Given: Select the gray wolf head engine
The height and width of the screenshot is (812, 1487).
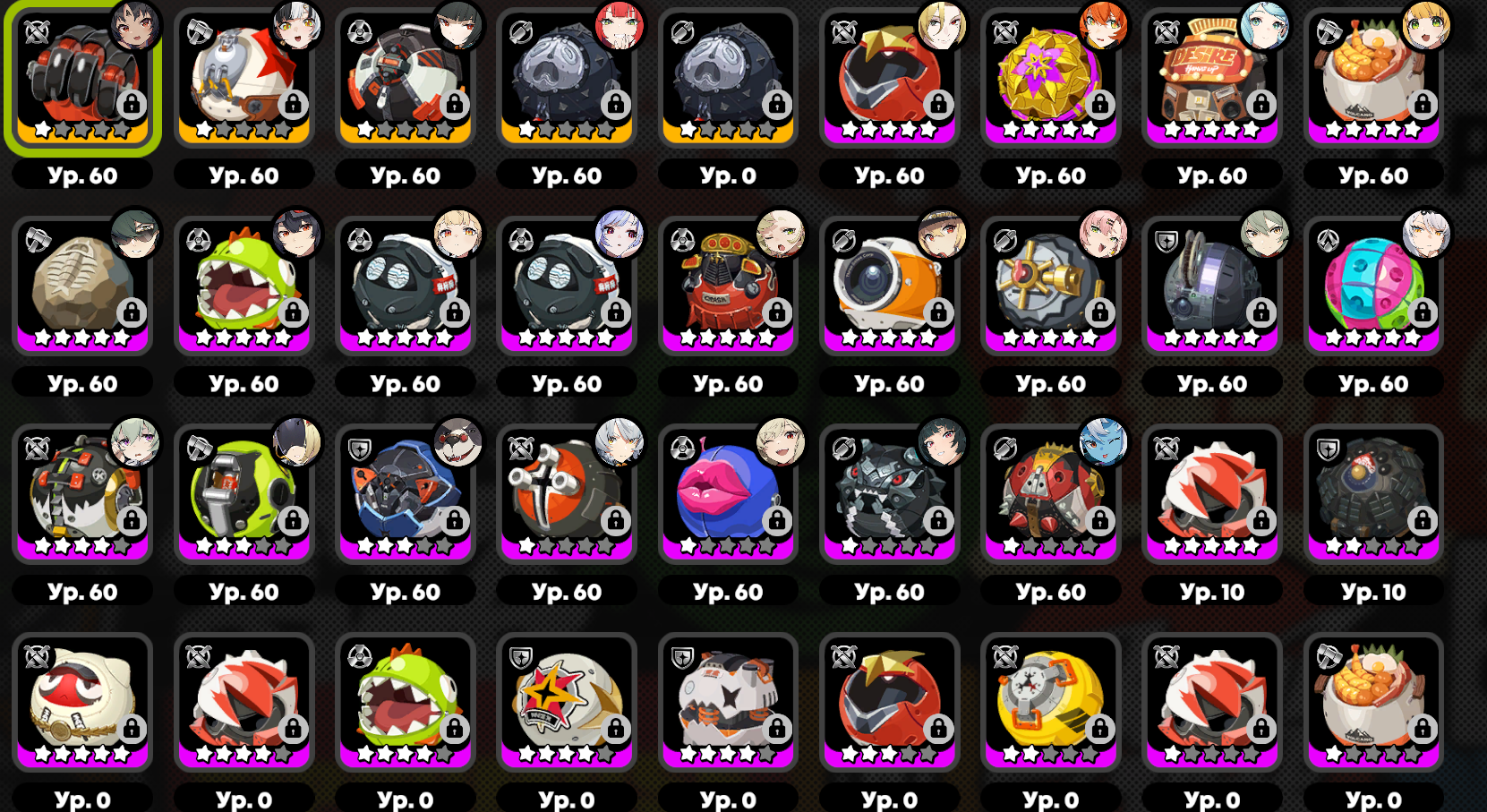Looking at the screenshot, I should pos(889,494).
